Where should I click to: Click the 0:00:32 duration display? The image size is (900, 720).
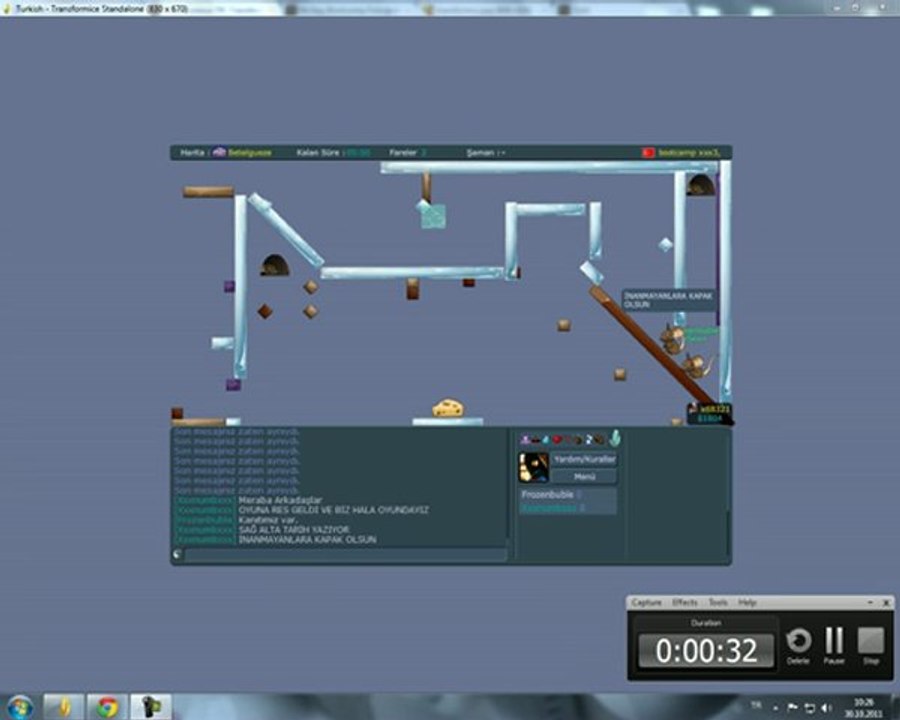tap(706, 651)
